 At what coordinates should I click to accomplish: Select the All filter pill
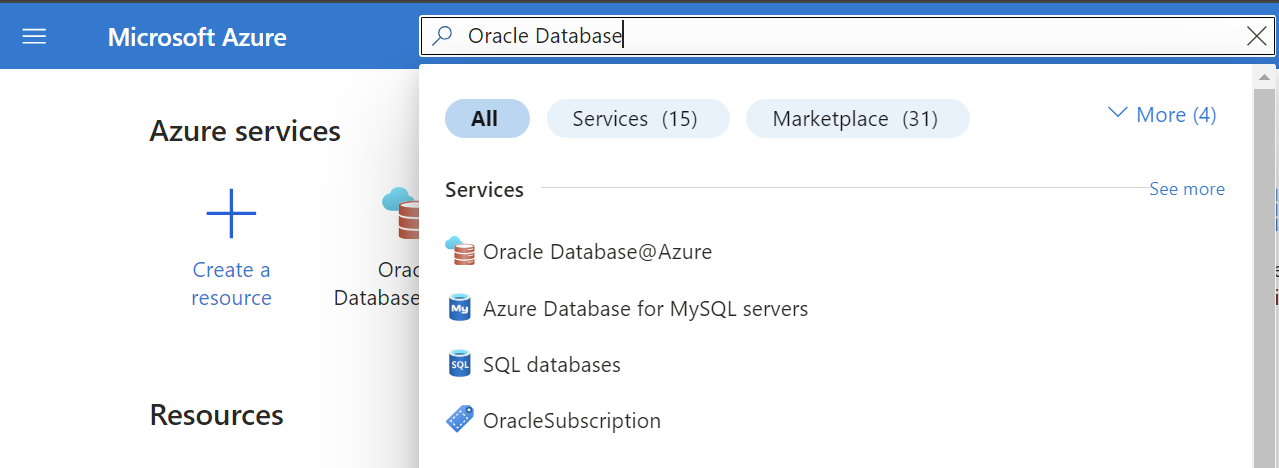pyautogui.click(x=487, y=119)
